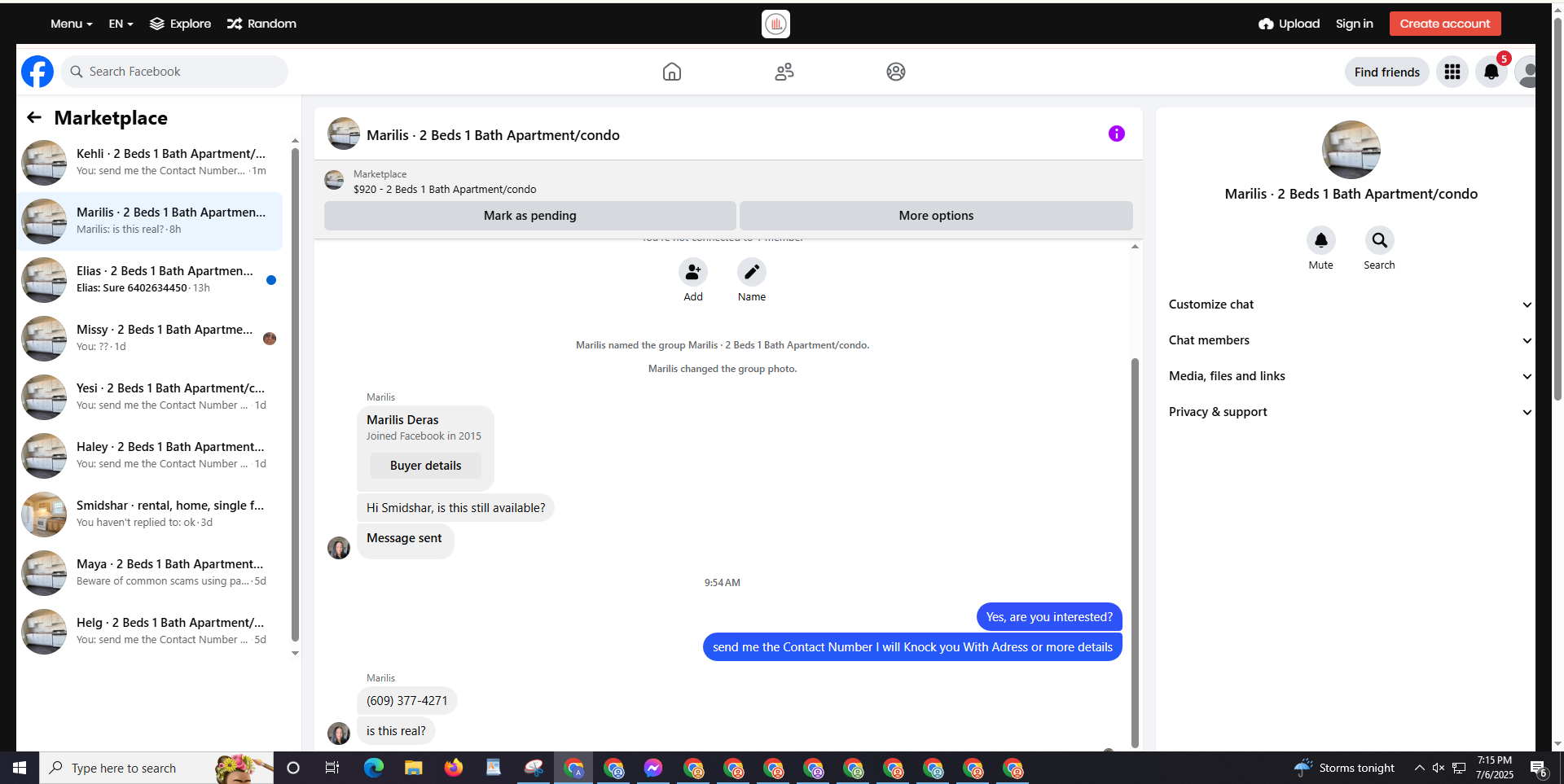This screenshot has width=1564, height=784.
Task: Click the browser page vertical scrollbar
Action: tap(1557, 208)
